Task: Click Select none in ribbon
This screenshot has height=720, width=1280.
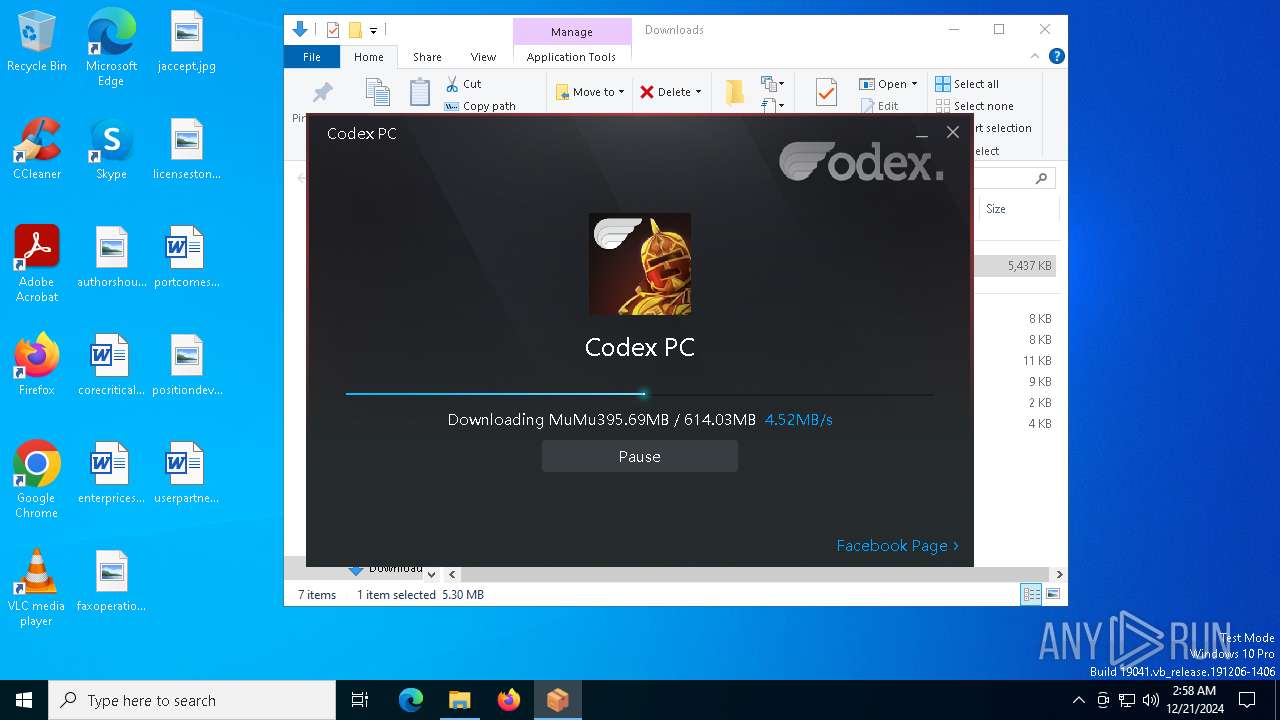Action: click(x=974, y=106)
